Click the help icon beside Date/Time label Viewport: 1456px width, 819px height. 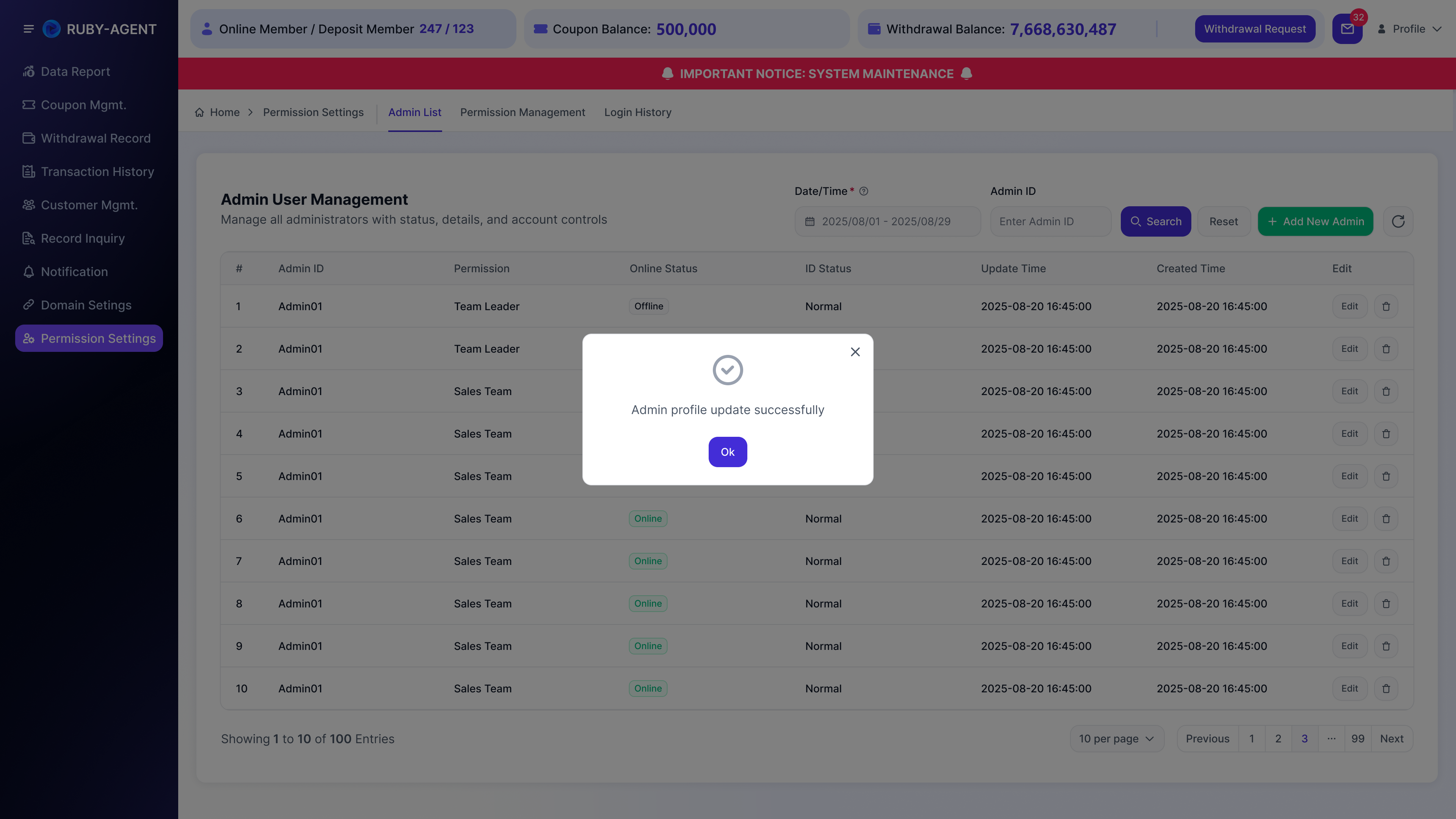(864, 191)
